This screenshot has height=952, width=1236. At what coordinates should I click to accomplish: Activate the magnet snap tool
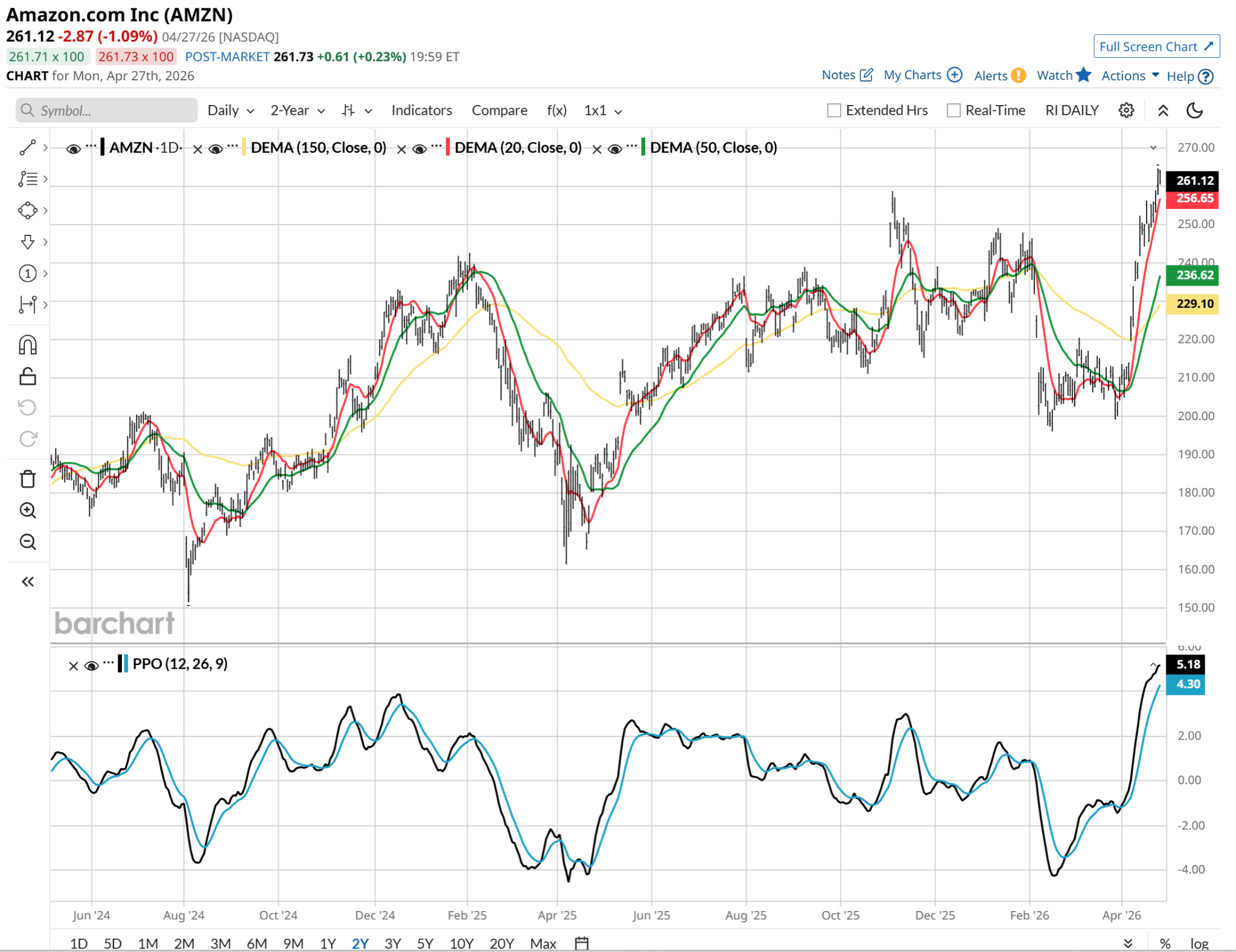[28, 345]
